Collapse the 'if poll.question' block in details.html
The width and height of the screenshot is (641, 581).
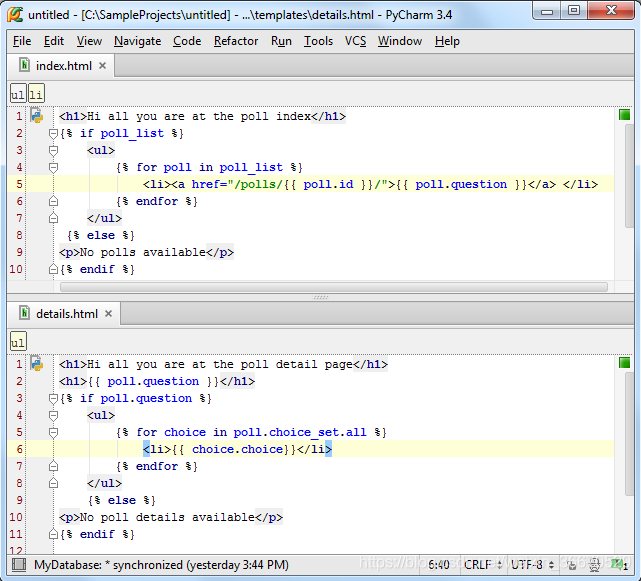53,399
